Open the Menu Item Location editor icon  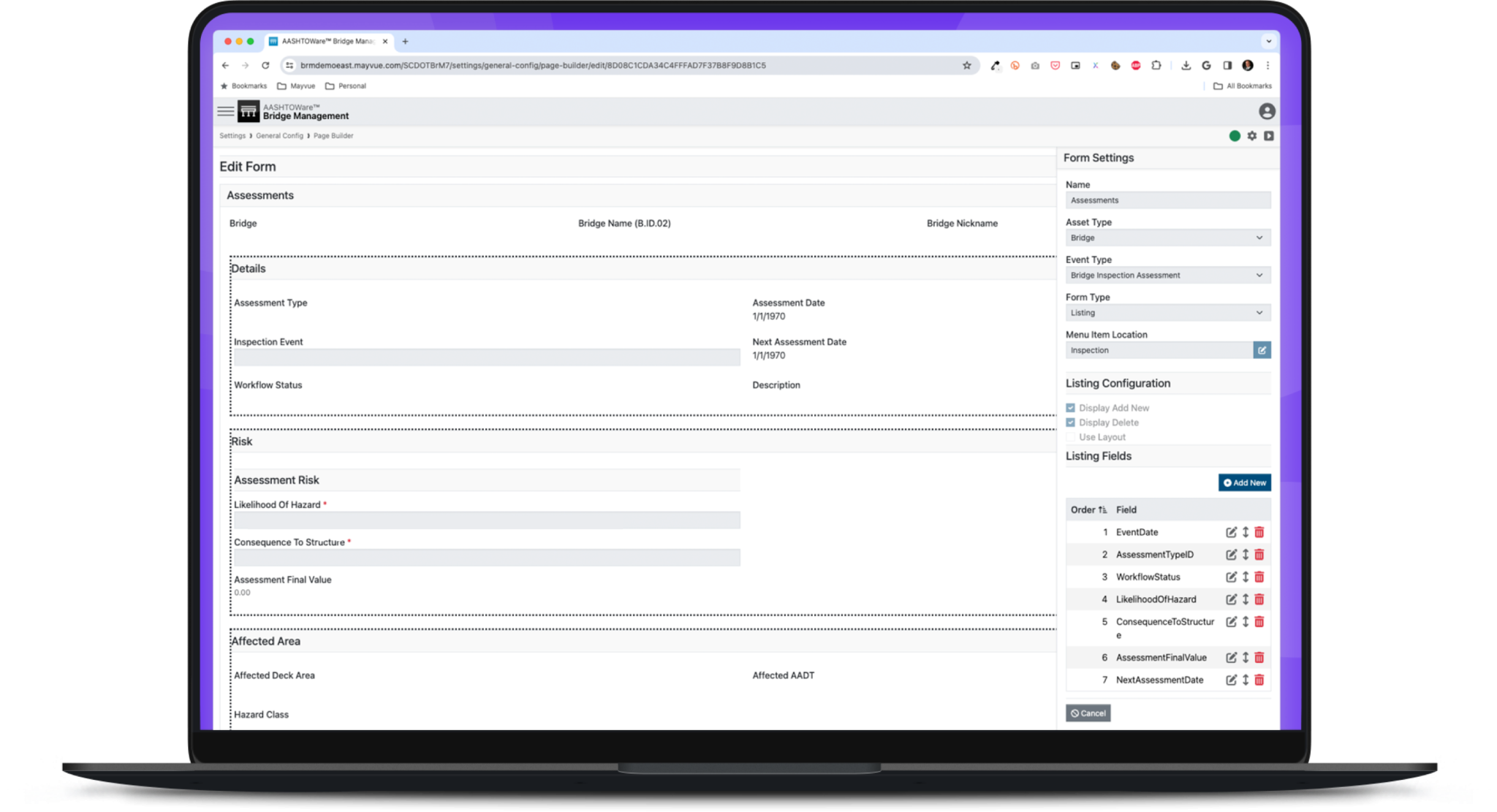(1262, 349)
